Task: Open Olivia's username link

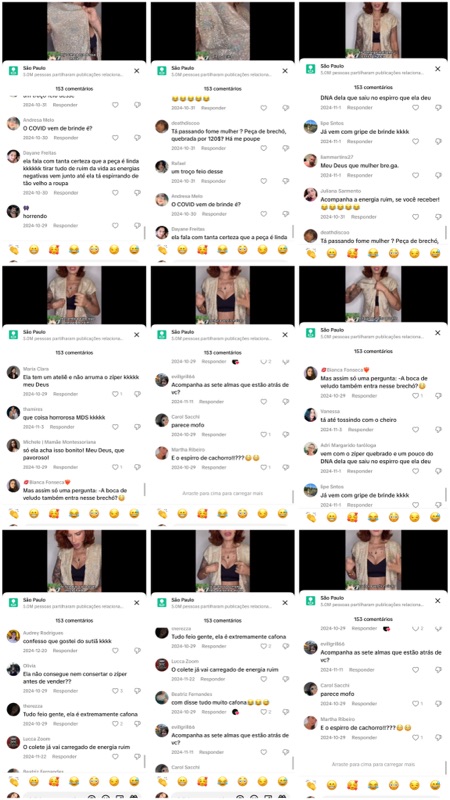Action: pyautogui.click(x=30, y=666)
